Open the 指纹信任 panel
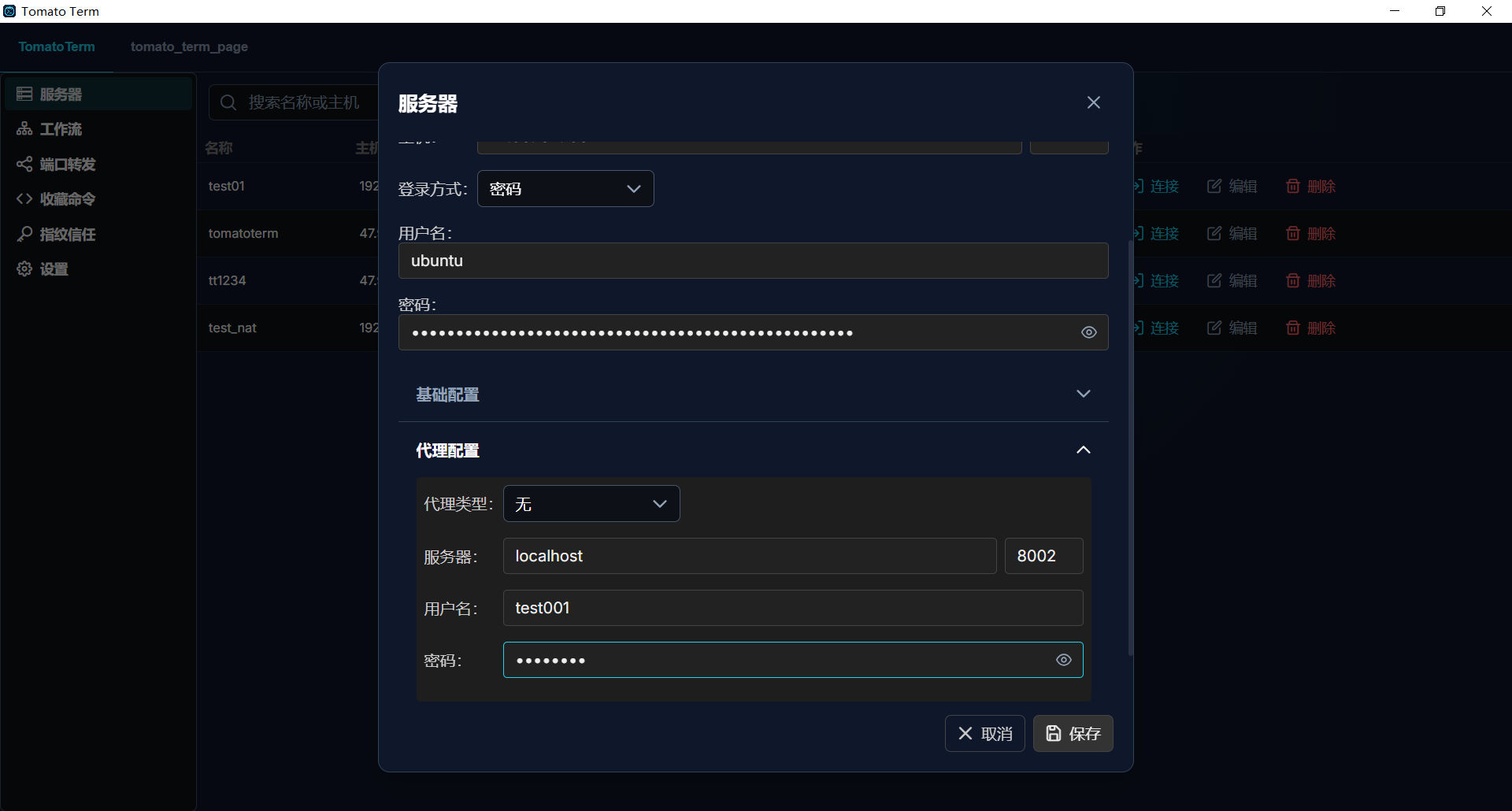This screenshot has width=1512, height=811. (x=68, y=234)
